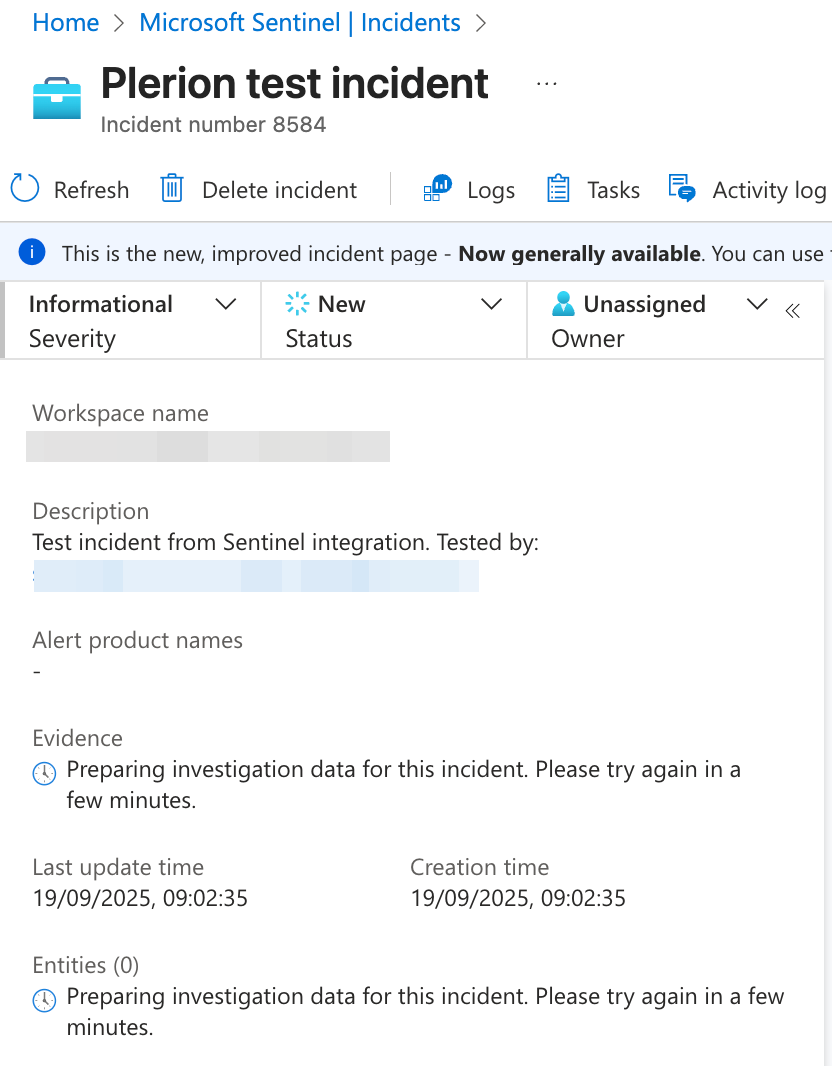Viewport: 832px width, 1066px height.
Task: Click Evidence 'Preparing investigation data' message
Action: click(404, 785)
